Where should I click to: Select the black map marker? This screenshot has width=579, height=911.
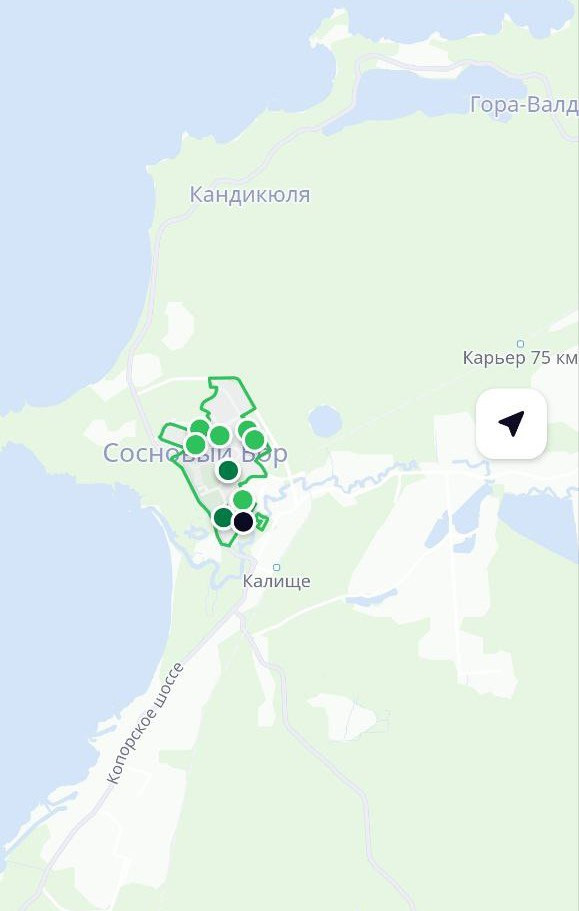point(243,521)
